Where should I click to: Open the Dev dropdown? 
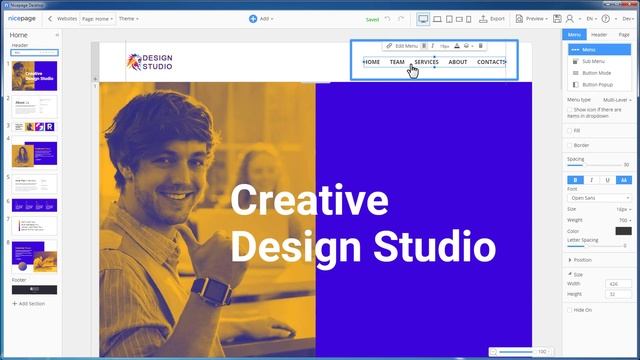point(628,19)
